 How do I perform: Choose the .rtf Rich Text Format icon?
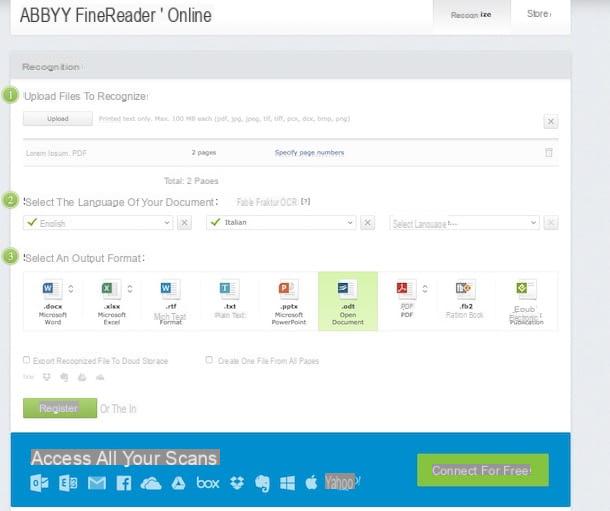(x=170, y=289)
